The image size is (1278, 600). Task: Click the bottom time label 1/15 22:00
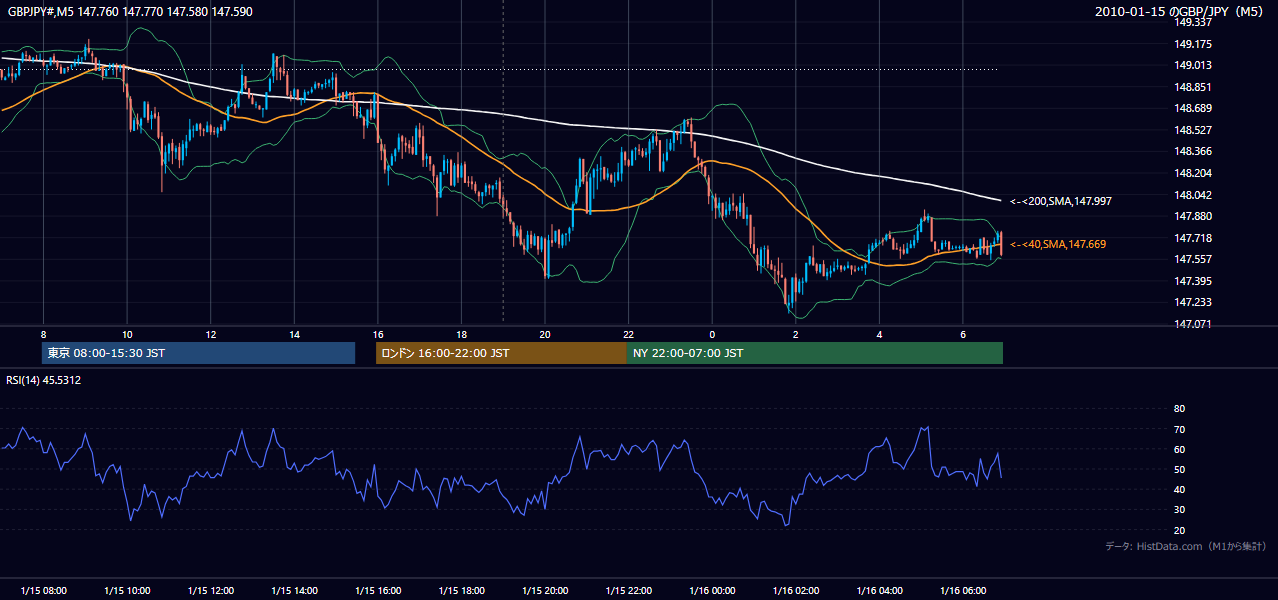(x=629, y=591)
